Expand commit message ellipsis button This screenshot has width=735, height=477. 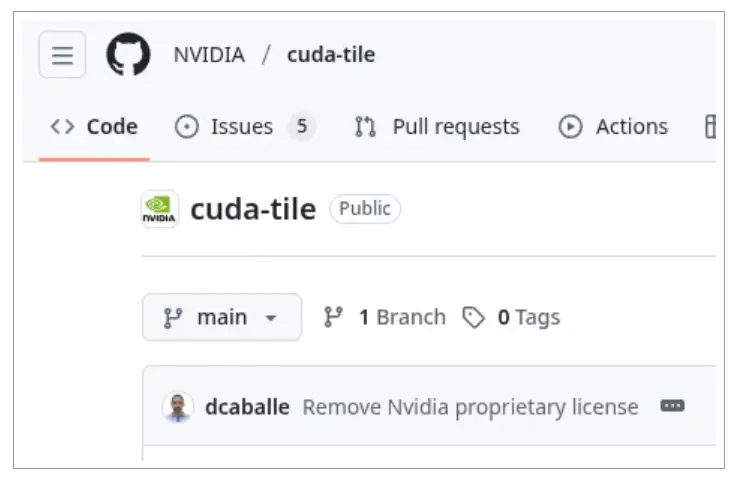(x=672, y=407)
